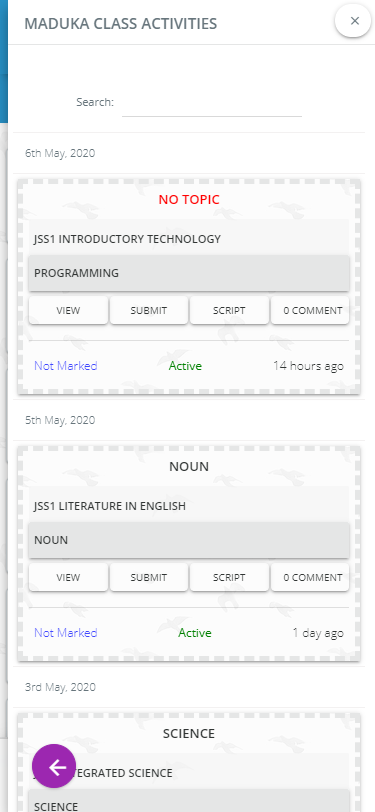Open Script for Noun activity
The height and width of the screenshot is (812, 375).
tap(229, 577)
